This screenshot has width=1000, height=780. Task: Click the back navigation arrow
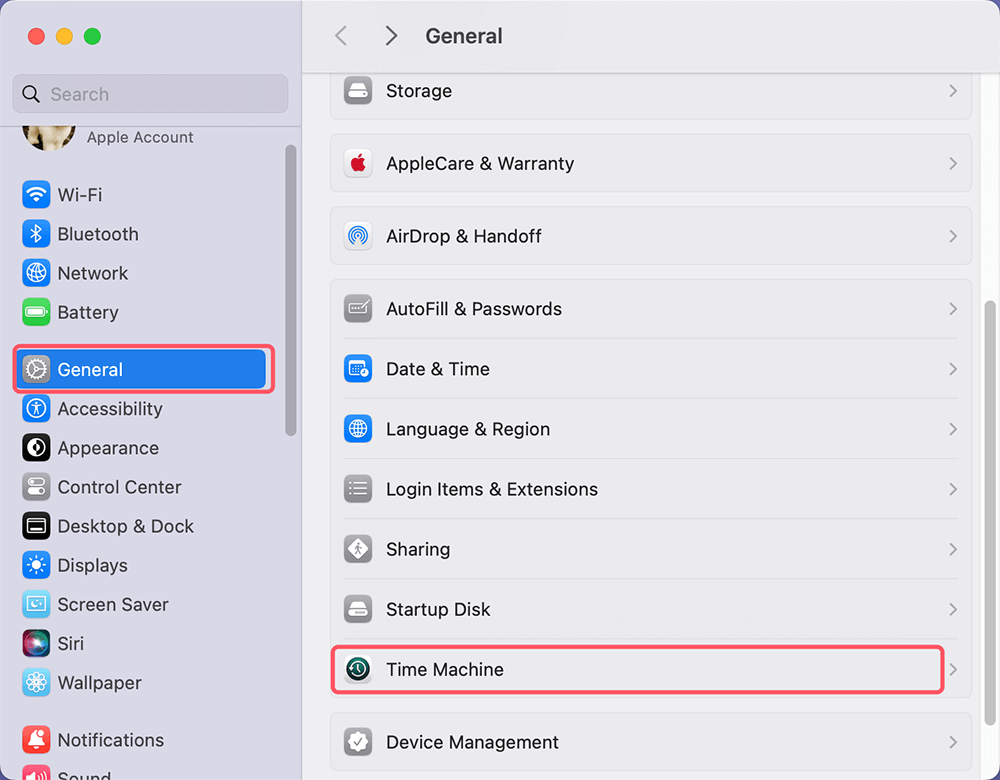coord(341,35)
